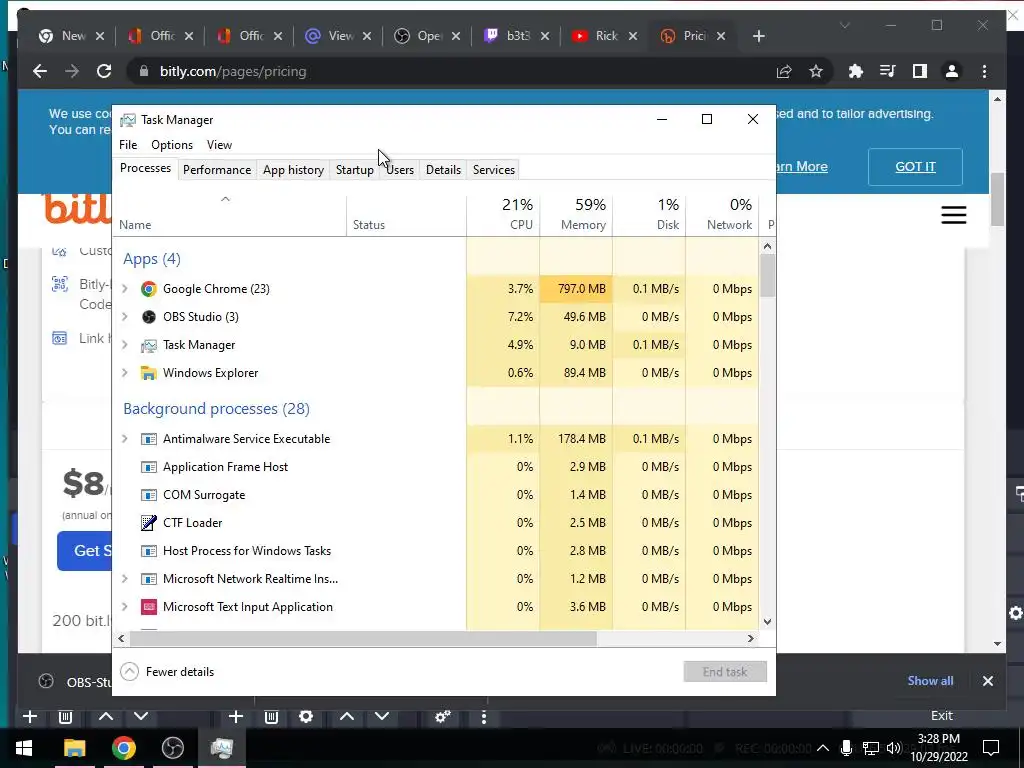Open Task Manager Options menu
Image resolution: width=1024 pixels, height=768 pixels.
(172, 145)
